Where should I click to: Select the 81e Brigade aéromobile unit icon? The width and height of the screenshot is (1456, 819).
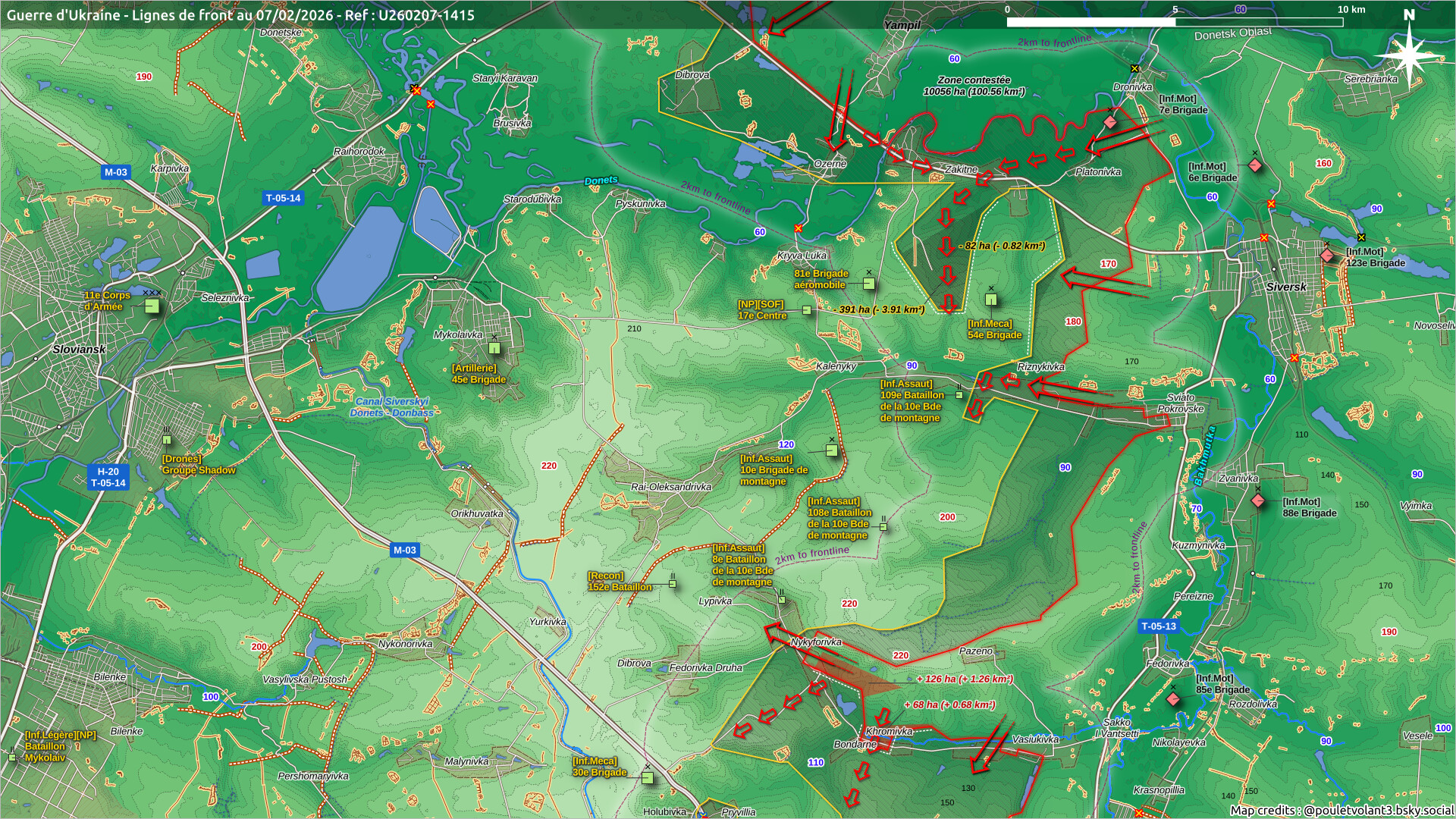[x=869, y=284]
